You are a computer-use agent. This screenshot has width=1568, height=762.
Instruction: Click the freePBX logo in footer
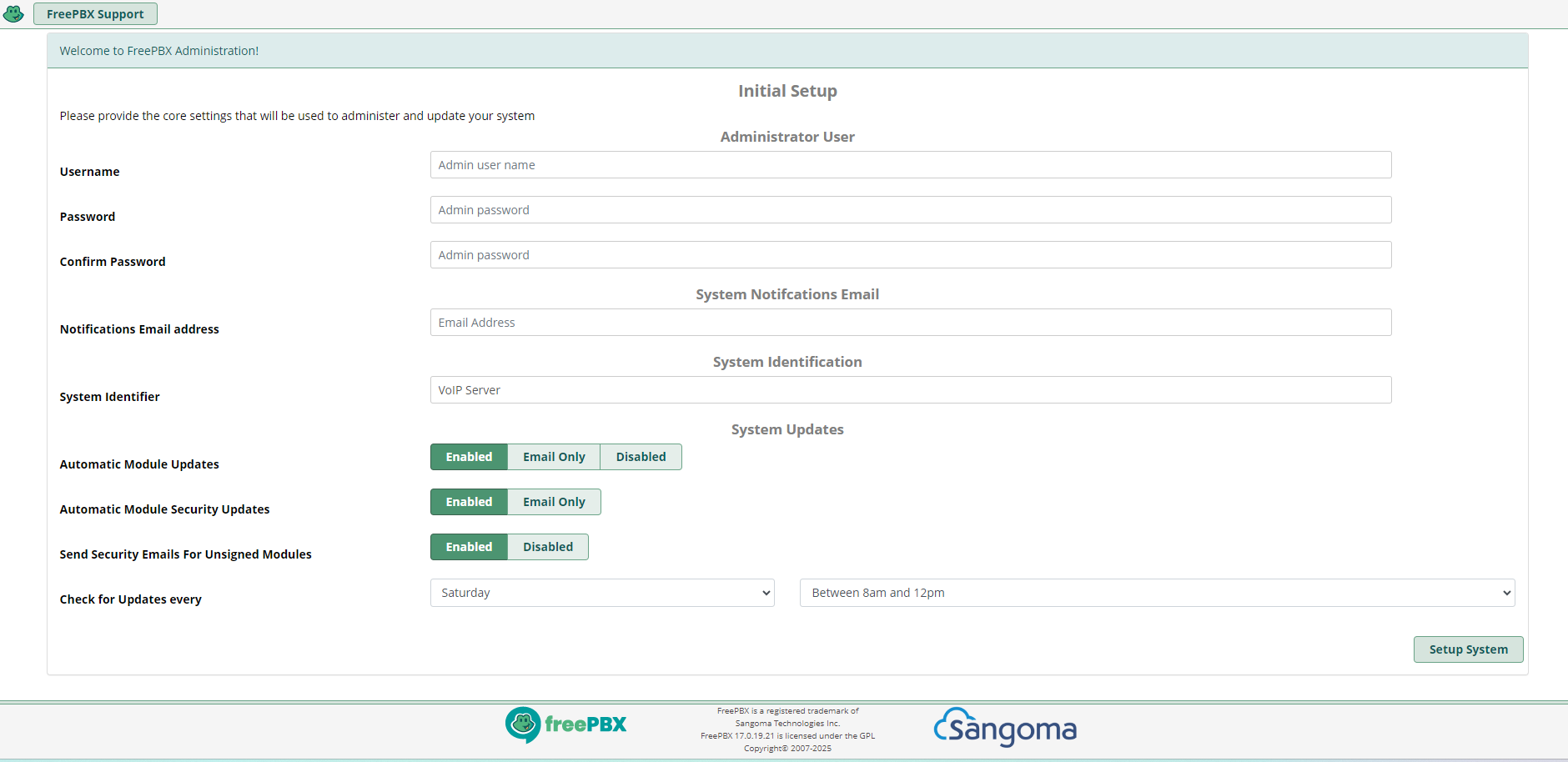[x=566, y=724]
